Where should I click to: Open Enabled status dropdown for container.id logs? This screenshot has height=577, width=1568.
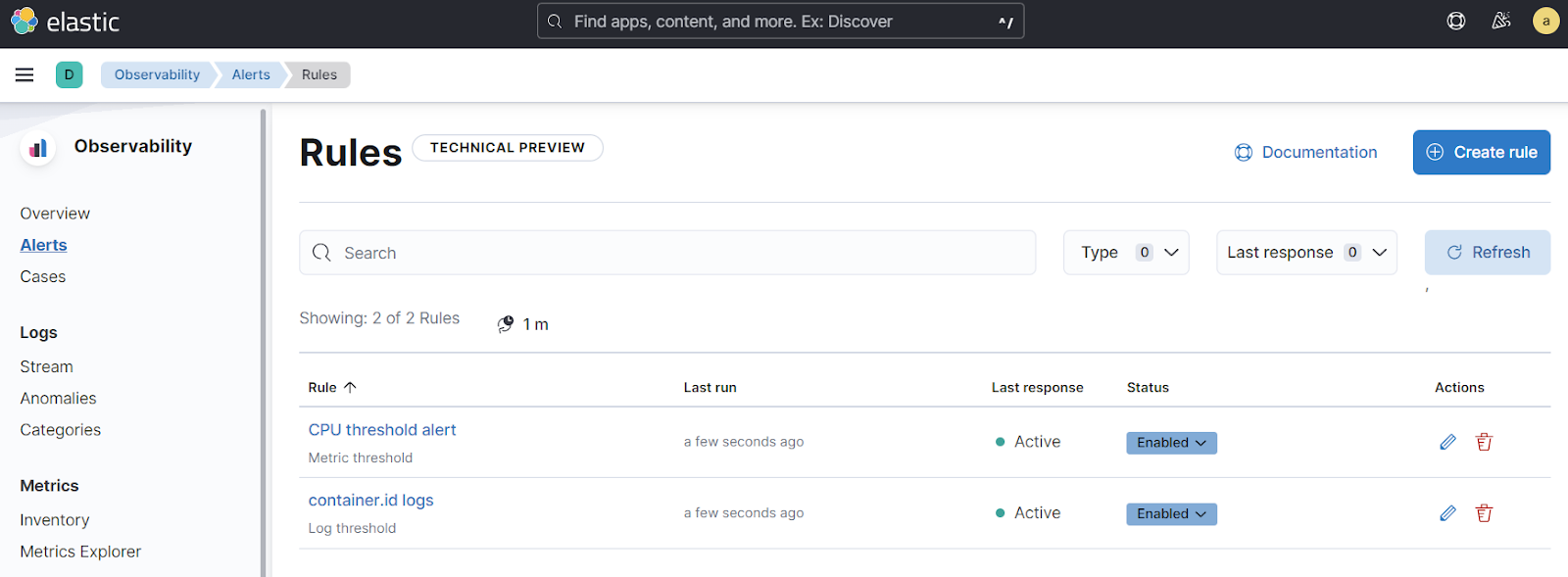pyautogui.click(x=1171, y=514)
